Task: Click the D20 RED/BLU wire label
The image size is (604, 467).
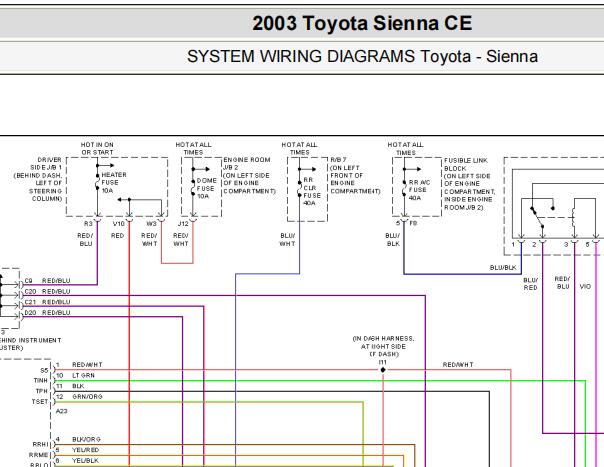Action: 47,312
